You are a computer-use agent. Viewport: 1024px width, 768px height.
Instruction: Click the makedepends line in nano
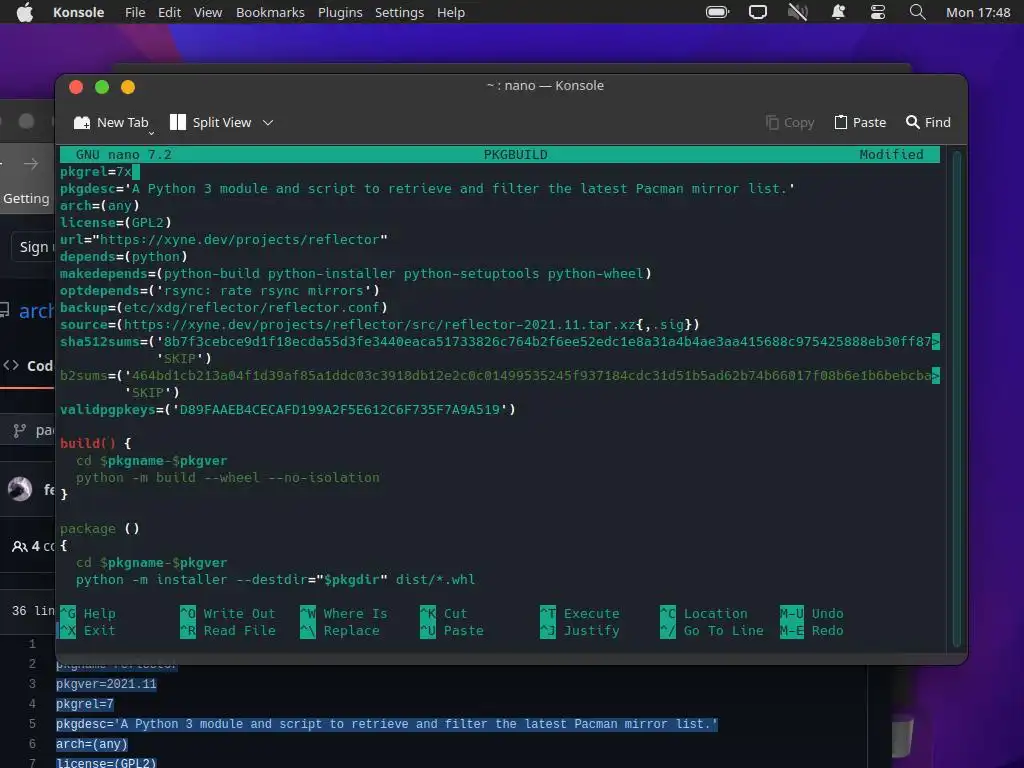pyautogui.click(x=355, y=274)
